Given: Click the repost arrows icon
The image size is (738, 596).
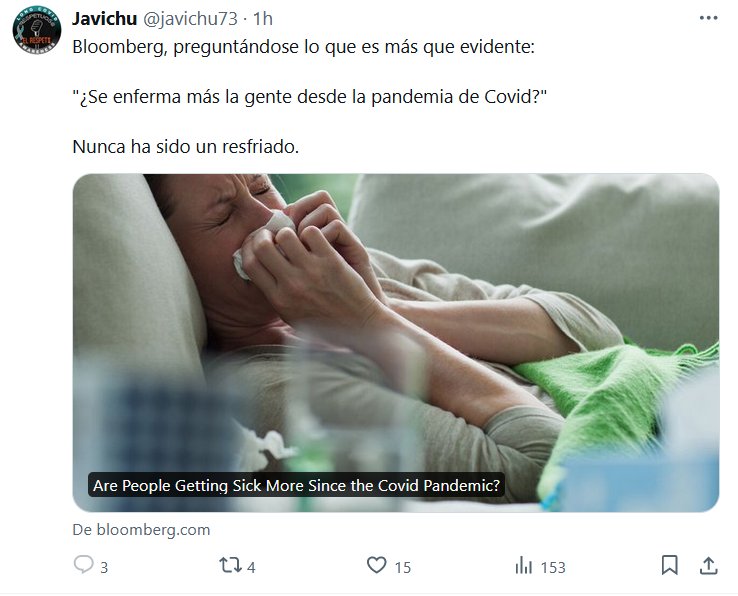Looking at the screenshot, I should click(230, 565).
